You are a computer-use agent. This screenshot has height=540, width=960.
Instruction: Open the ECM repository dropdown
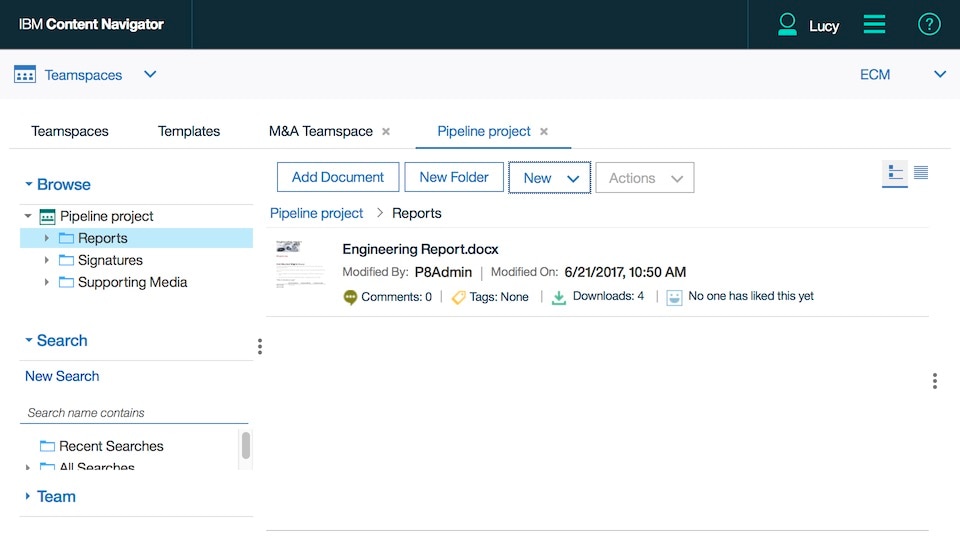pos(939,75)
